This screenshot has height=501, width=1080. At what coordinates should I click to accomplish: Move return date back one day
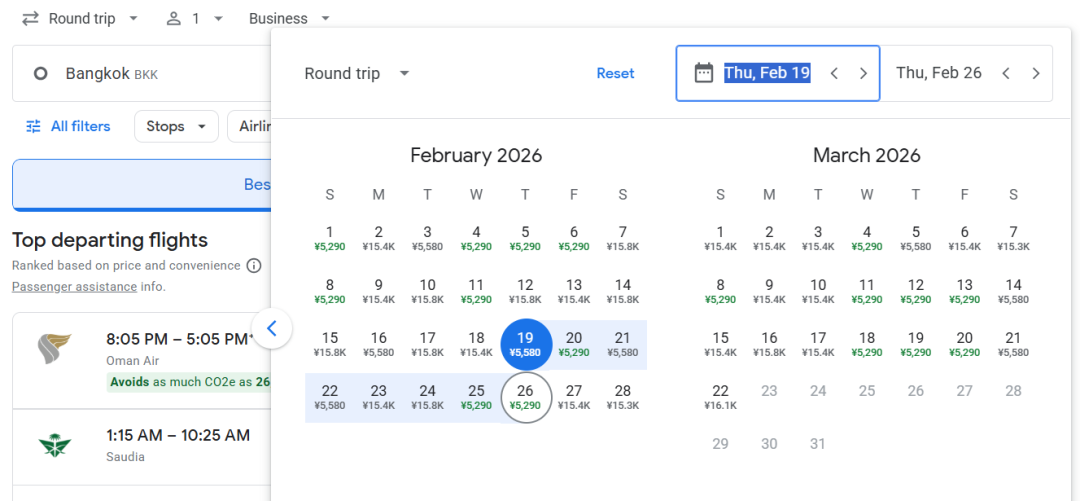(x=1006, y=73)
